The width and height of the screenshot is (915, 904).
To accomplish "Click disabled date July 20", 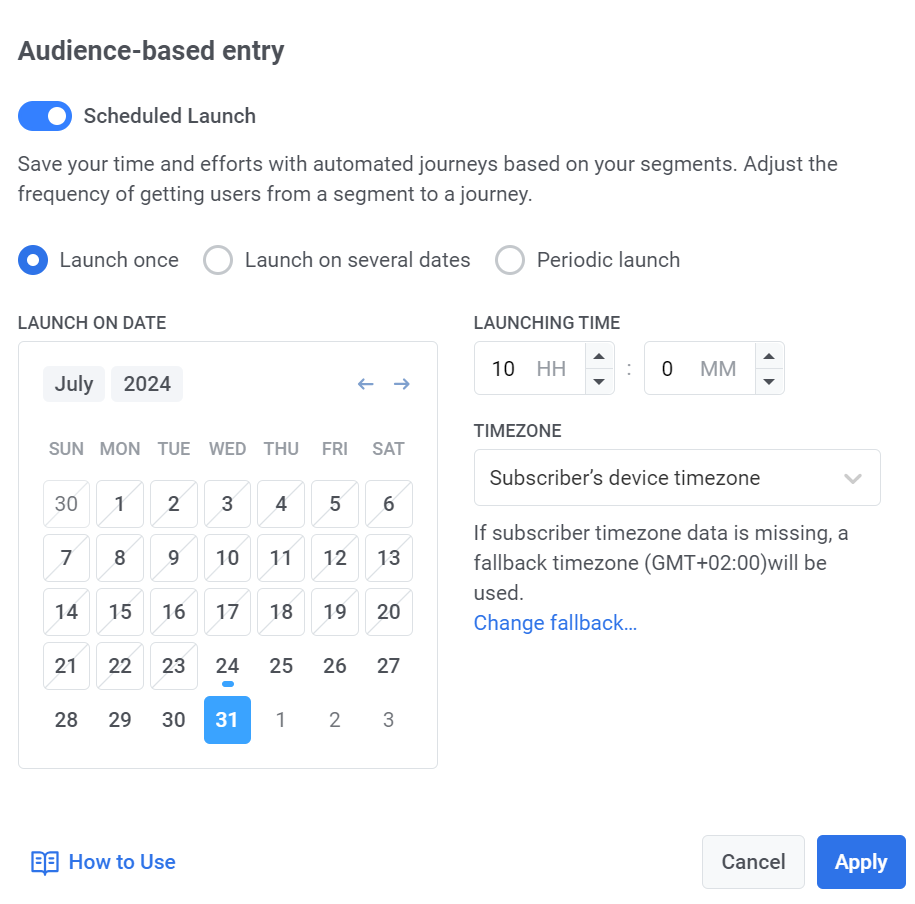I will point(389,612).
